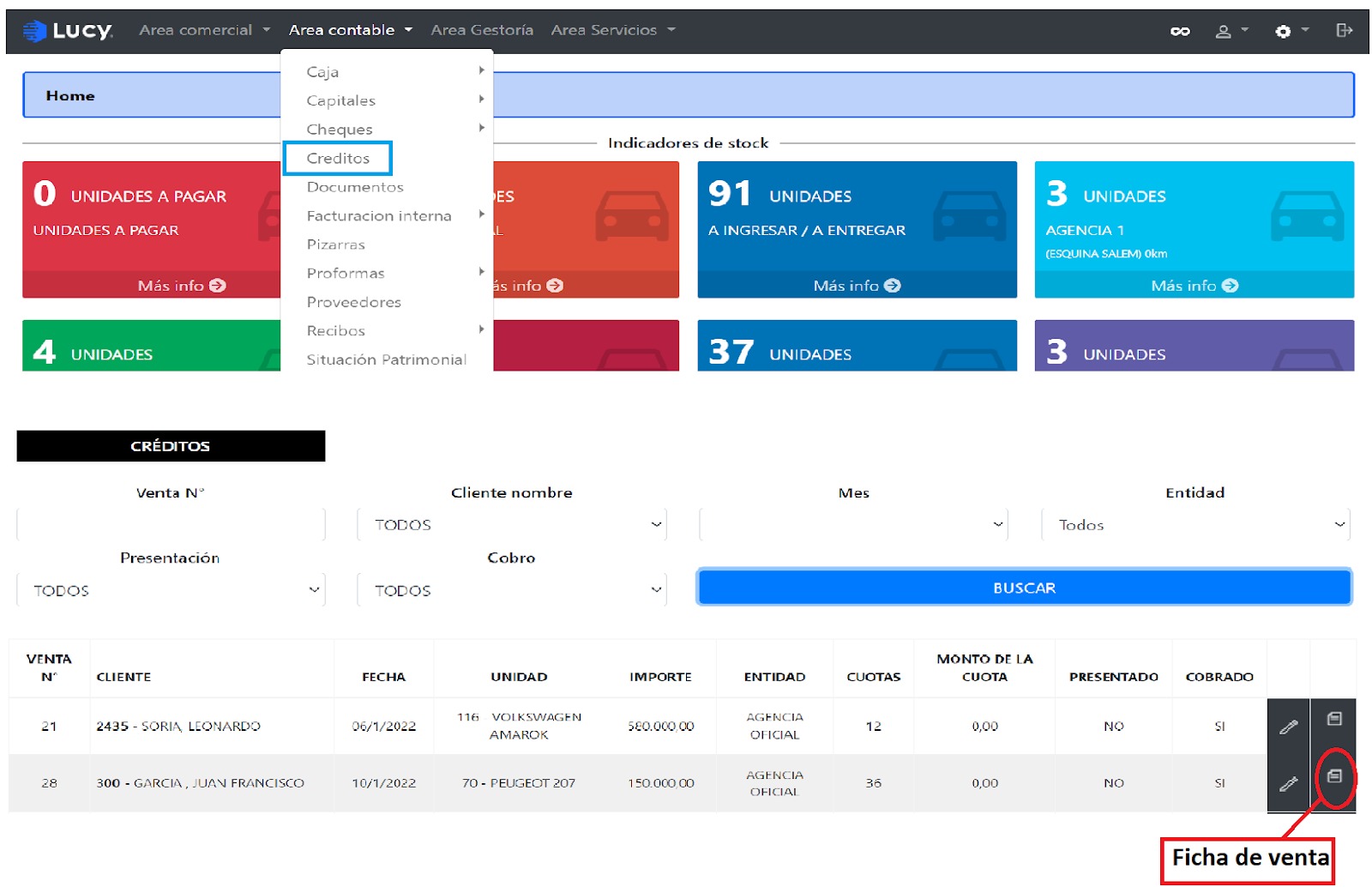Screen dimensions: 1372x887
Task: Click client 300 - GARCIA, JUAN FRANCISCO
Action: click(200, 783)
